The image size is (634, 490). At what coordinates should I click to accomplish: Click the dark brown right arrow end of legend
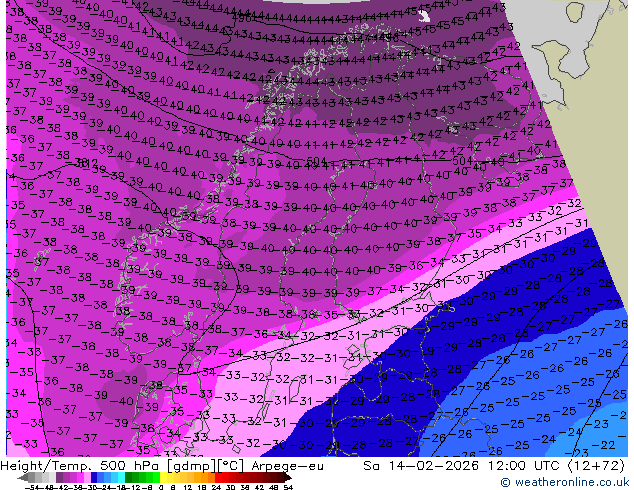(x=288, y=478)
